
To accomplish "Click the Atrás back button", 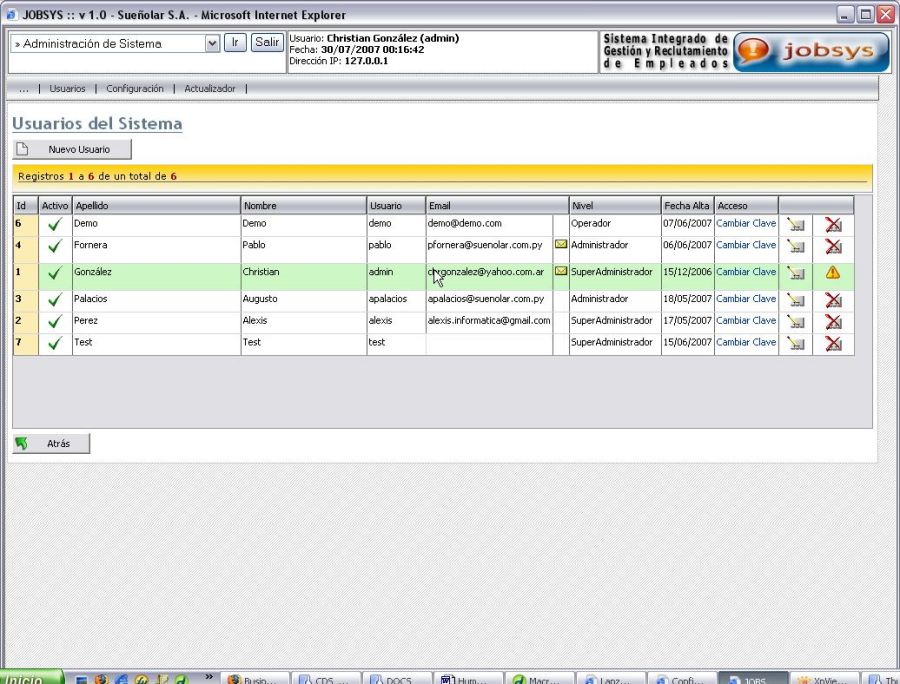I will coord(51,444).
